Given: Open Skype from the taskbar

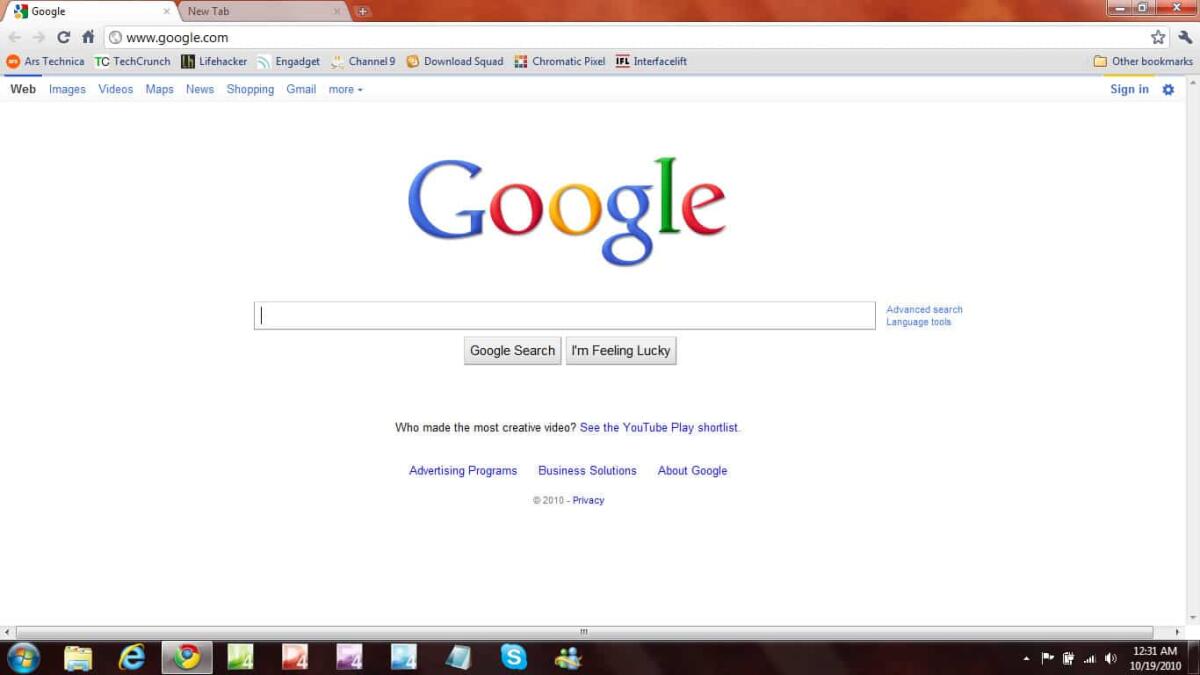Looking at the screenshot, I should [x=513, y=658].
